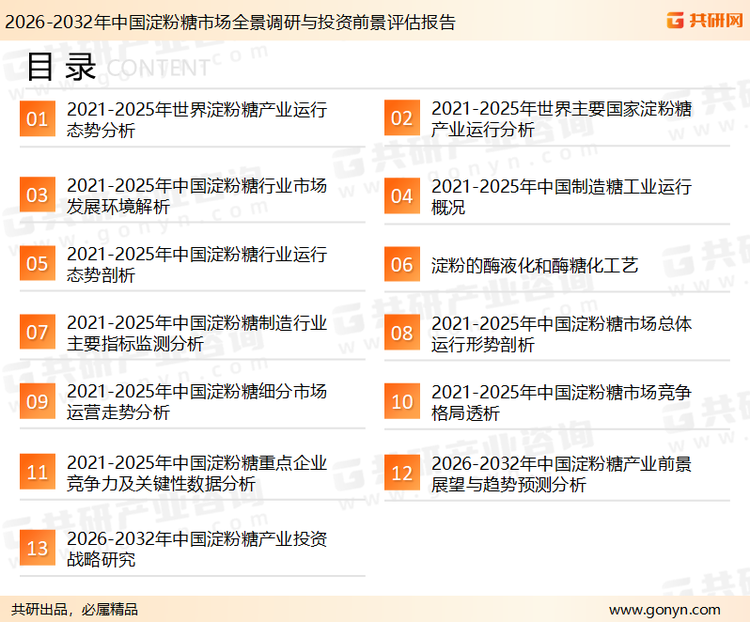Select chapter 世界主要国家淀粉糖产业运行分析
This screenshot has width=750, height=622.
[x=561, y=119]
